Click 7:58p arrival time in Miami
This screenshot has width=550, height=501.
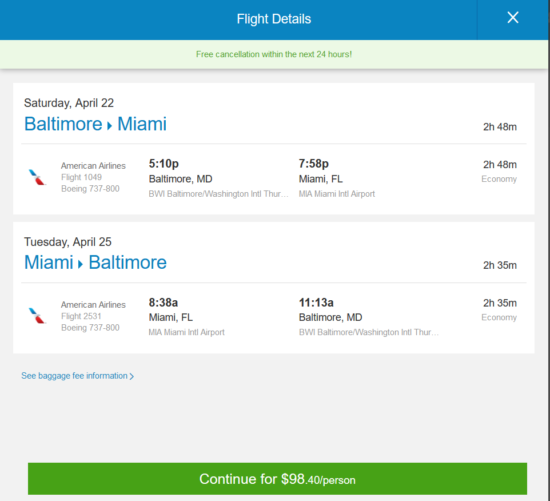pyautogui.click(x=314, y=163)
